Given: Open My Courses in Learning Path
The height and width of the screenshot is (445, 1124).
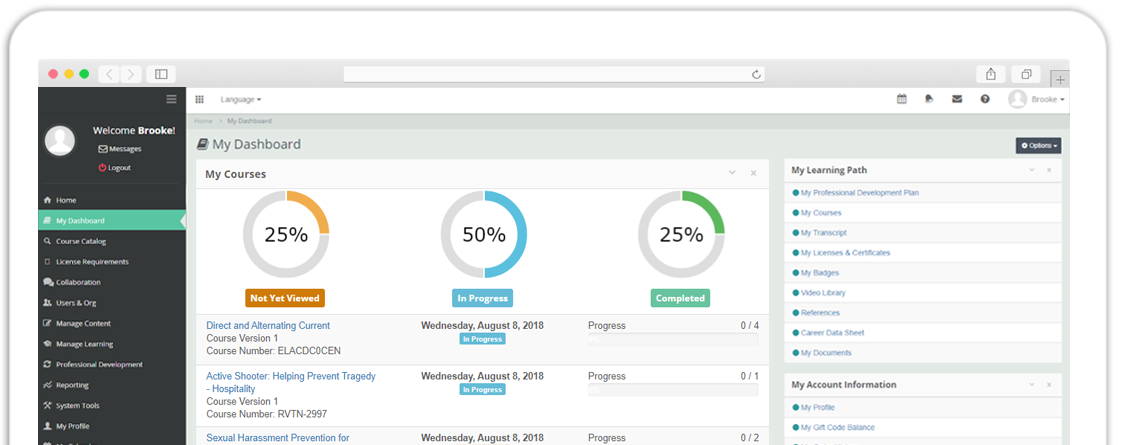Looking at the screenshot, I should pyautogui.click(x=821, y=213).
